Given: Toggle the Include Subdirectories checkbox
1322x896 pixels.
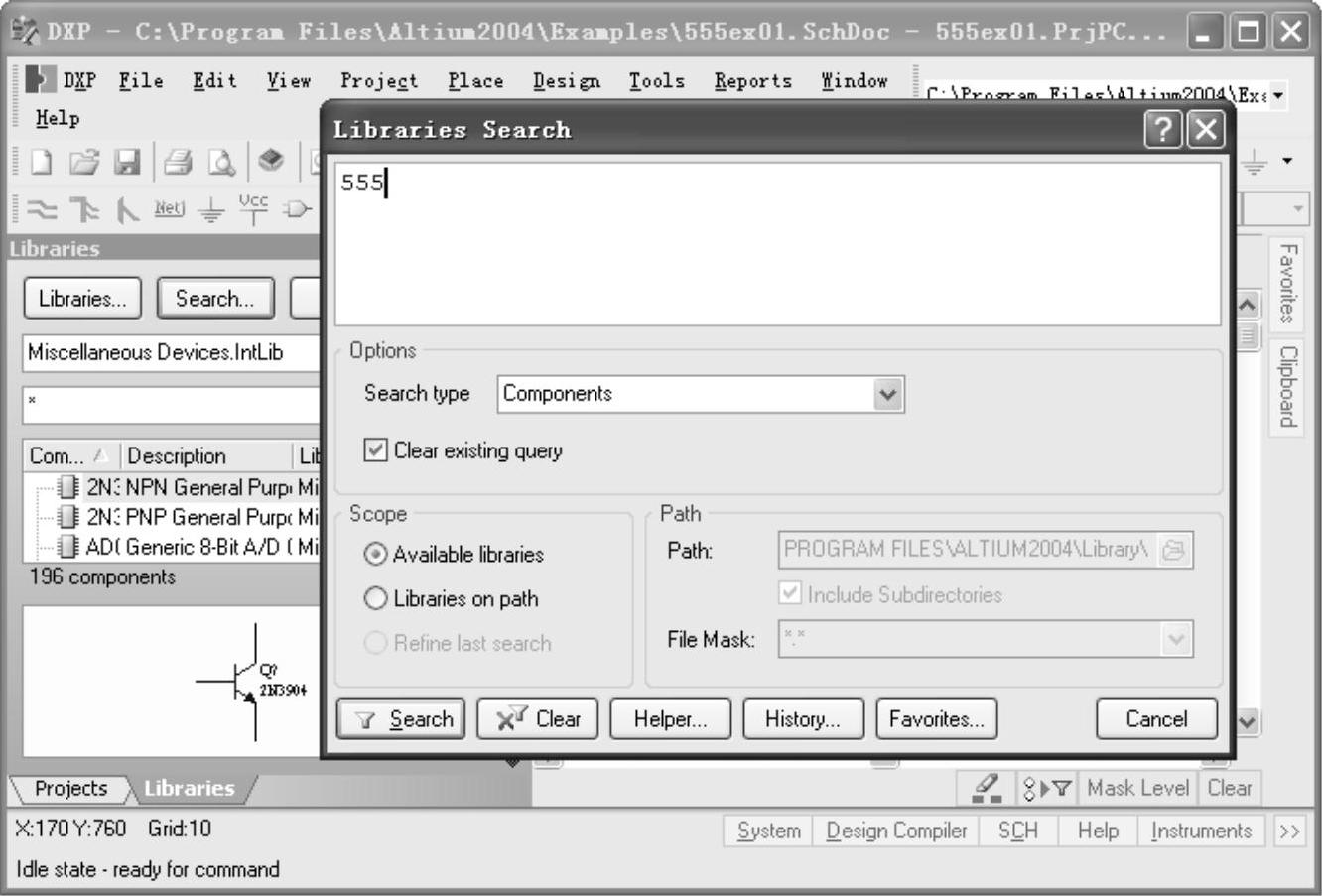Looking at the screenshot, I should (790, 594).
